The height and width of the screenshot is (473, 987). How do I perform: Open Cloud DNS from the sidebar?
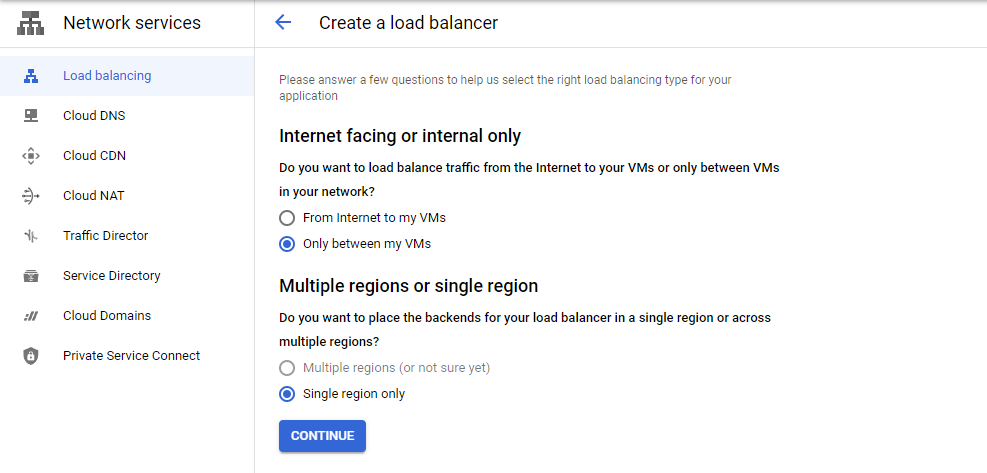pos(127,116)
